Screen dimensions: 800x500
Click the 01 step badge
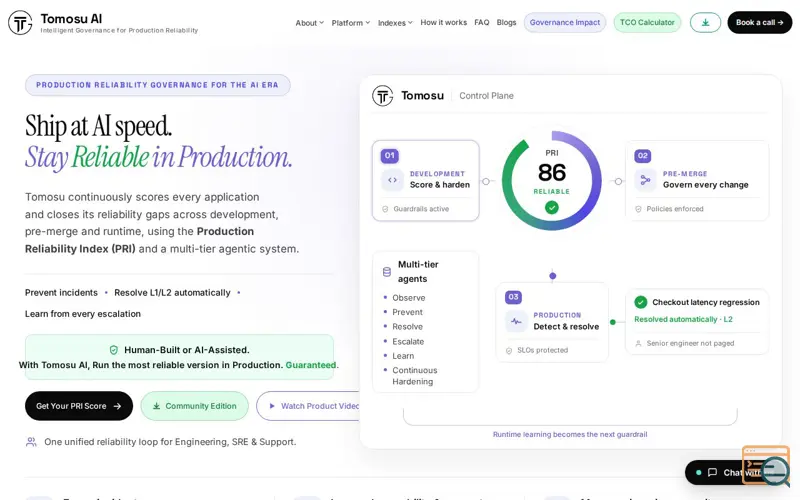[x=389, y=156]
